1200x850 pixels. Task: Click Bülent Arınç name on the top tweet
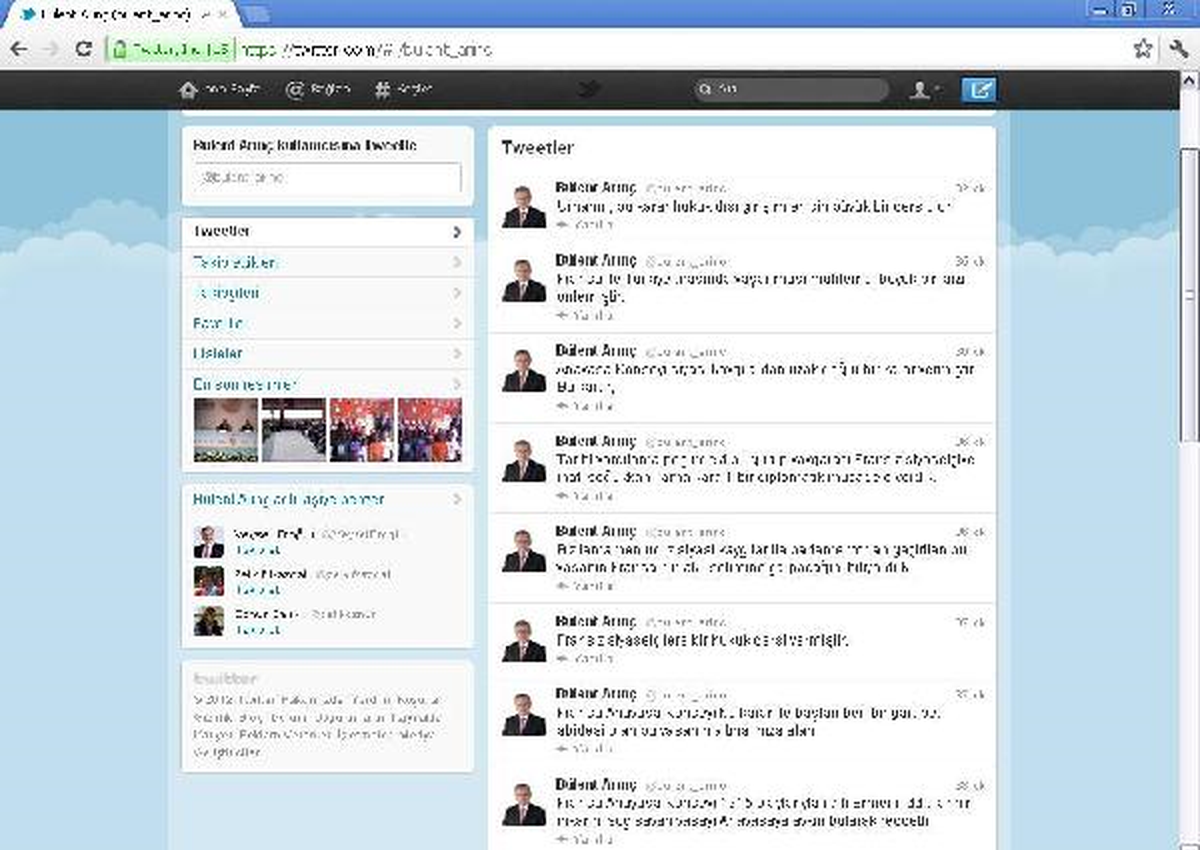[x=595, y=188]
